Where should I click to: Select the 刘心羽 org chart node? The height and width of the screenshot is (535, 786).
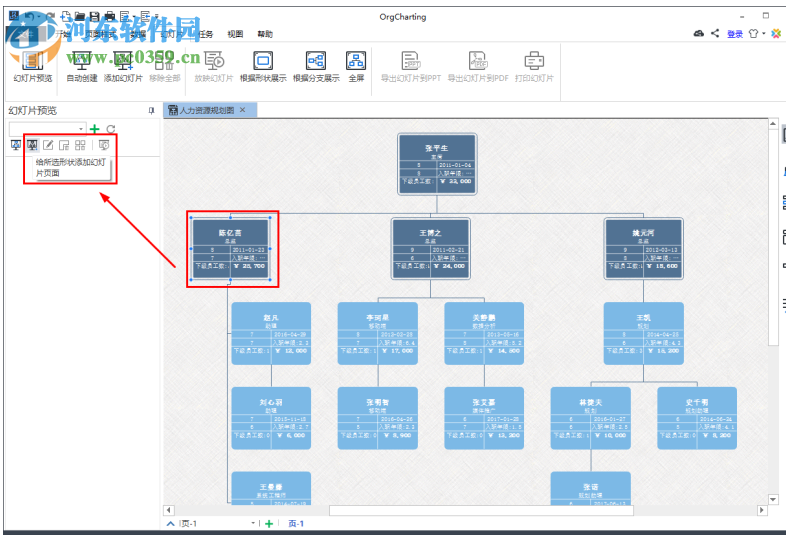click(x=271, y=418)
